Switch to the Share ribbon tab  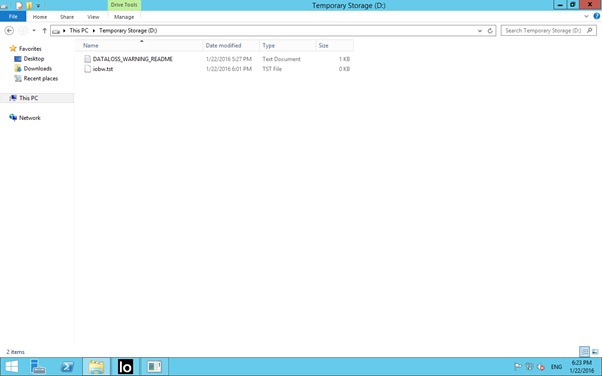66,17
